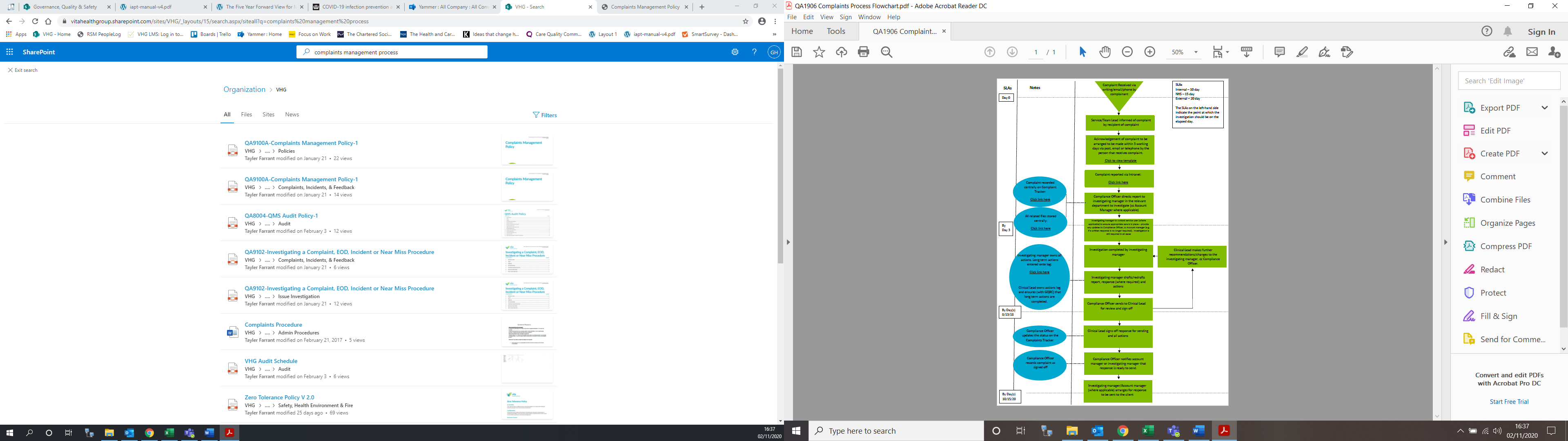Viewport: 1568px width, 441px height.
Task: Open the Acrobat Window menu
Action: [x=869, y=17]
